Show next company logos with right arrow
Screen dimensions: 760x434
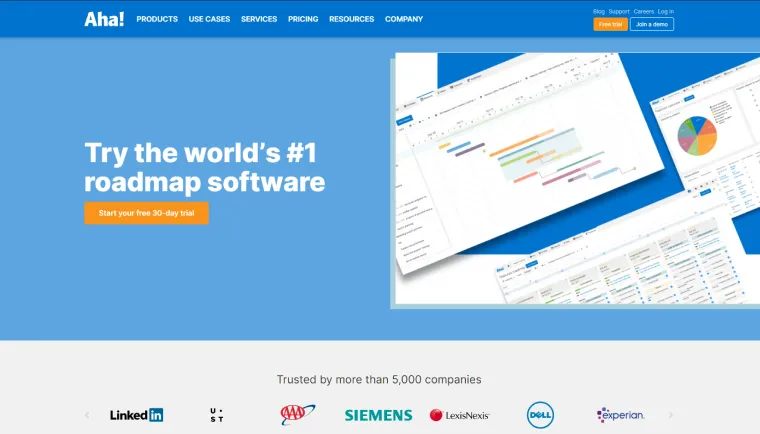coord(671,415)
